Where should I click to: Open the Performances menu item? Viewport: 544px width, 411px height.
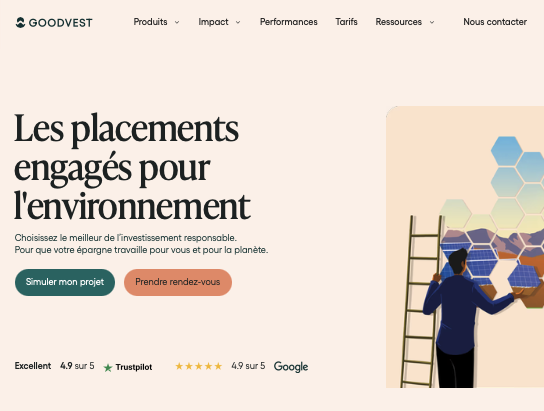point(289,22)
